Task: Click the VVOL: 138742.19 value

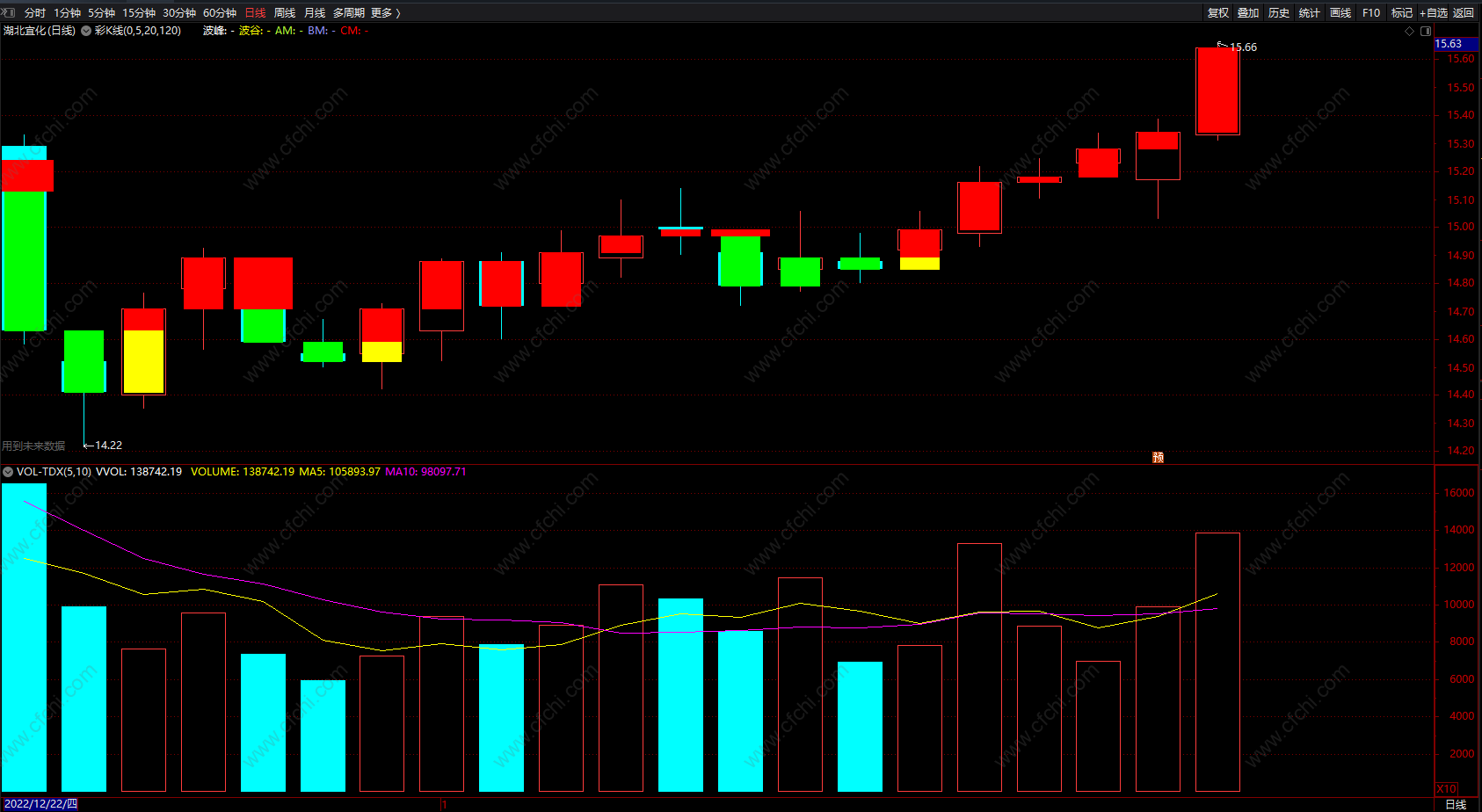Action: click(139, 472)
